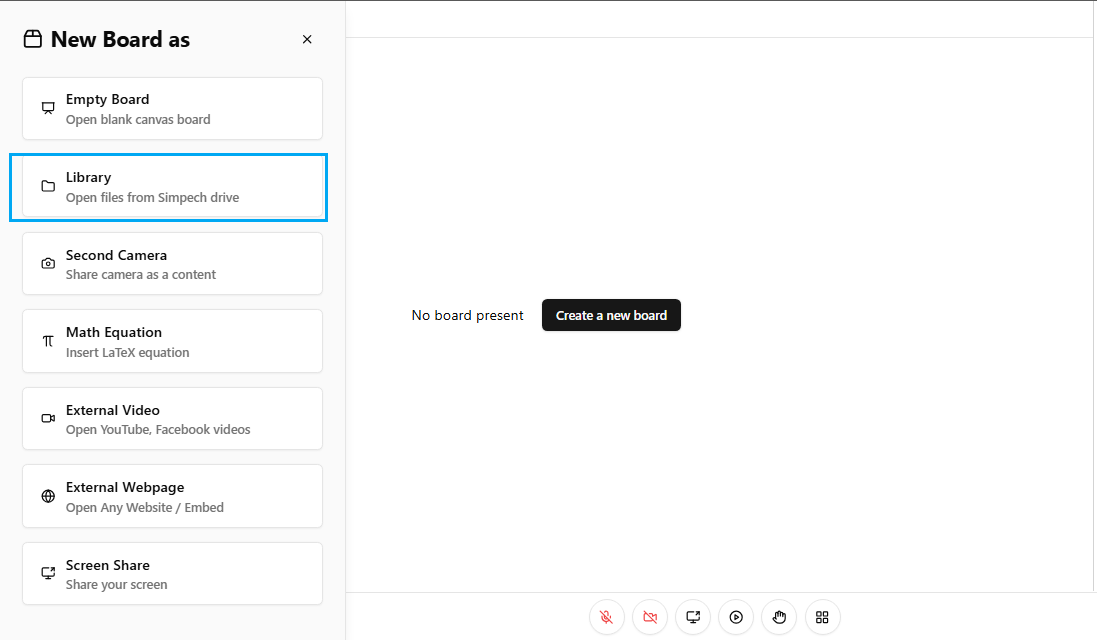The image size is (1097, 640).
Task: Raise hand using the hand icon
Action: coord(779,617)
